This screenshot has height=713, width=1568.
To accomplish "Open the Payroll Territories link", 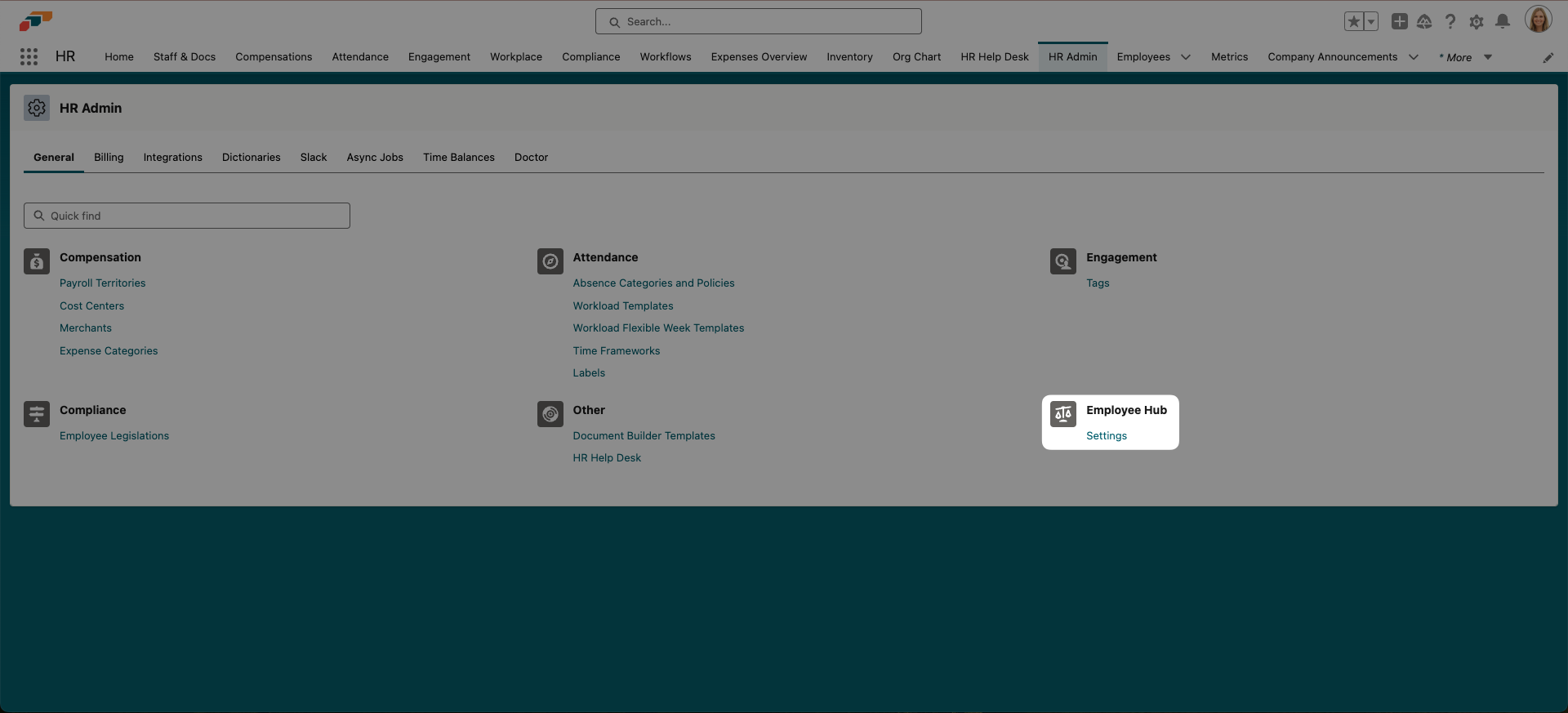I will [102, 283].
